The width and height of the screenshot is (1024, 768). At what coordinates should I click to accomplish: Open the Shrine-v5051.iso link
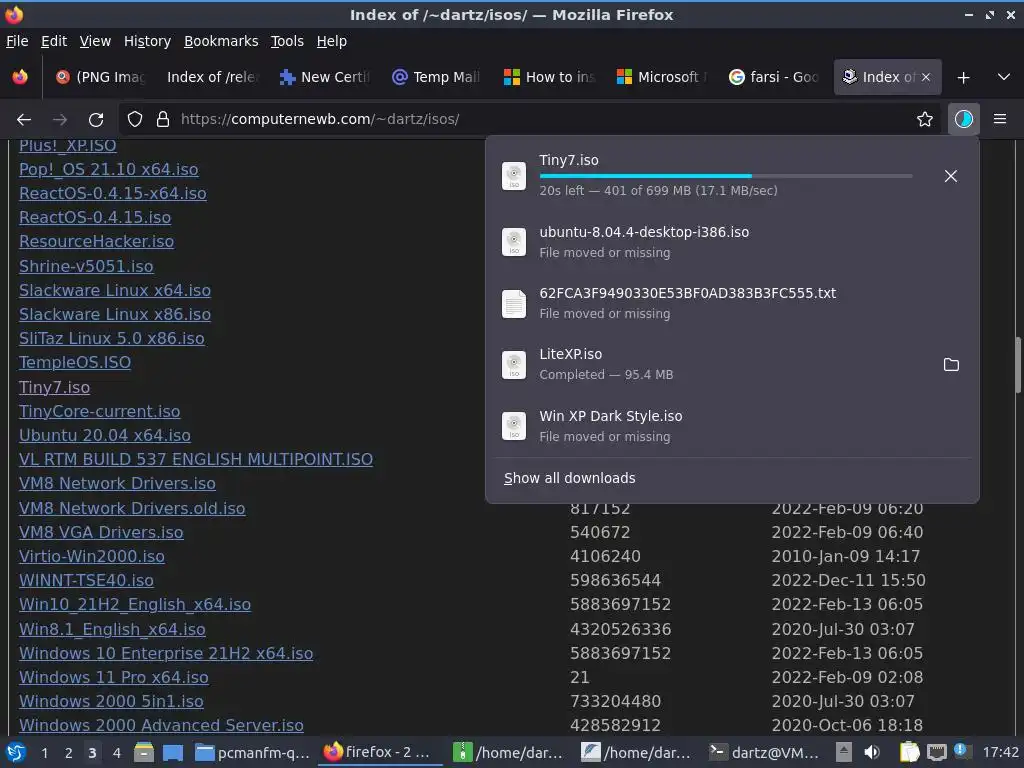[86, 266]
